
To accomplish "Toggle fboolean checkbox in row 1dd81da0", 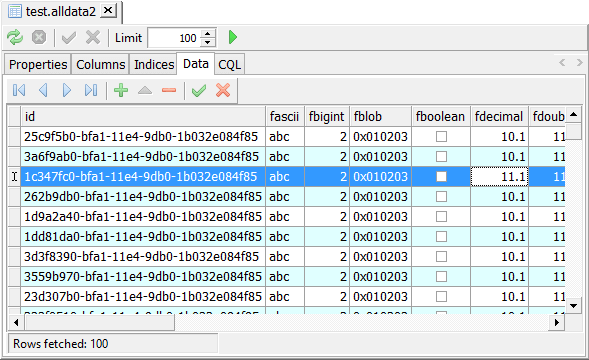I will pyautogui.click(x=441, y=236).
